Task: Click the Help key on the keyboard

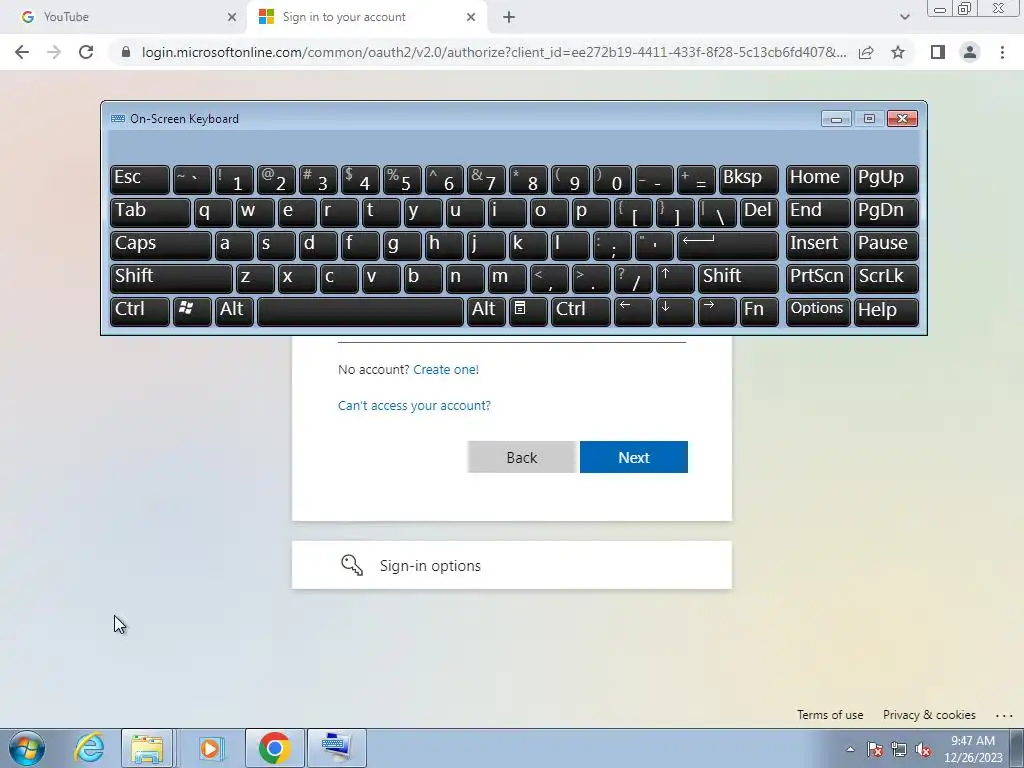Action: (886, 311)
